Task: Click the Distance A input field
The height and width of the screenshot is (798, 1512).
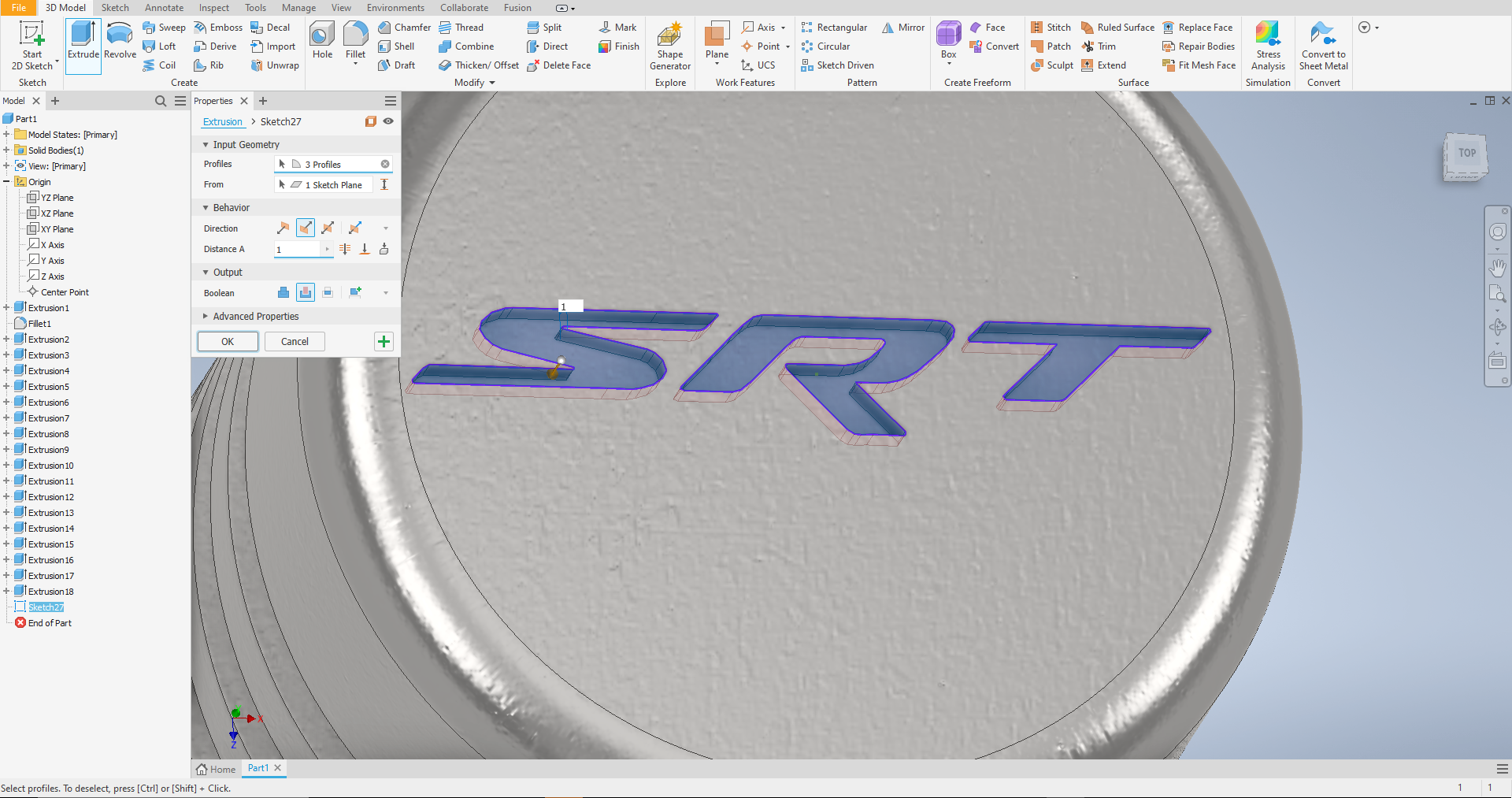Action: pyautogui.click(x=298, y=249)
